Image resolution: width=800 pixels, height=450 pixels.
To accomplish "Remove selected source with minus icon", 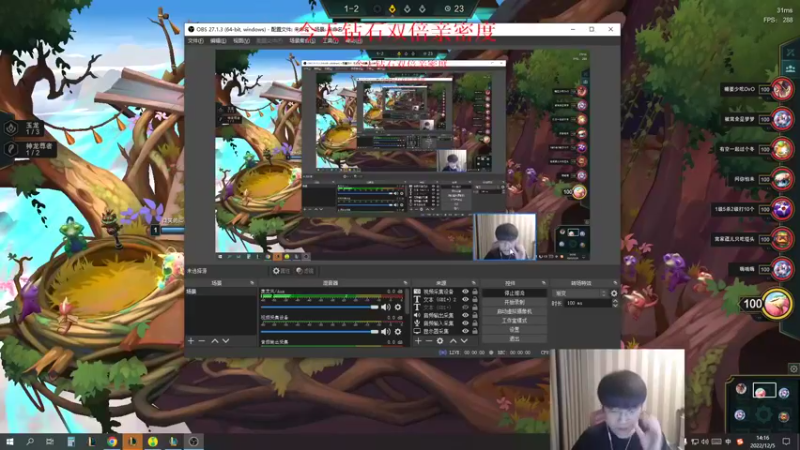I will (x=429, y=341).
